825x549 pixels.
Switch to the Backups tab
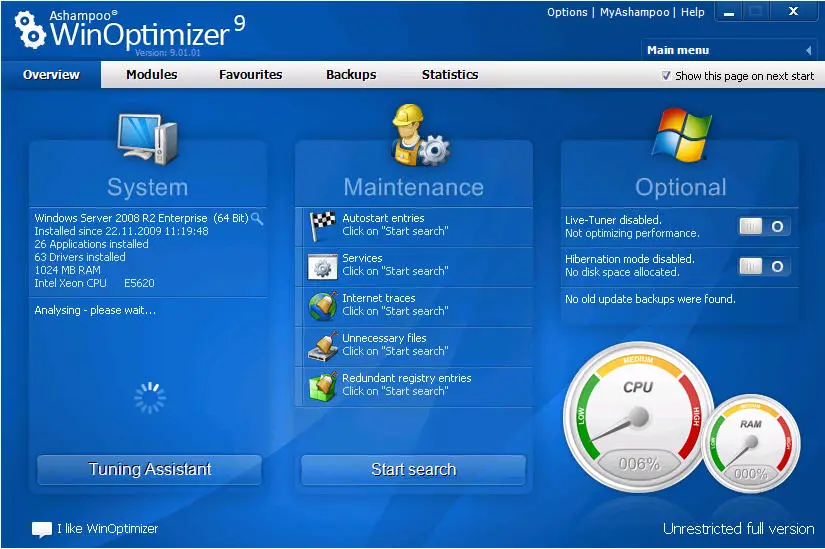[351, 75]
